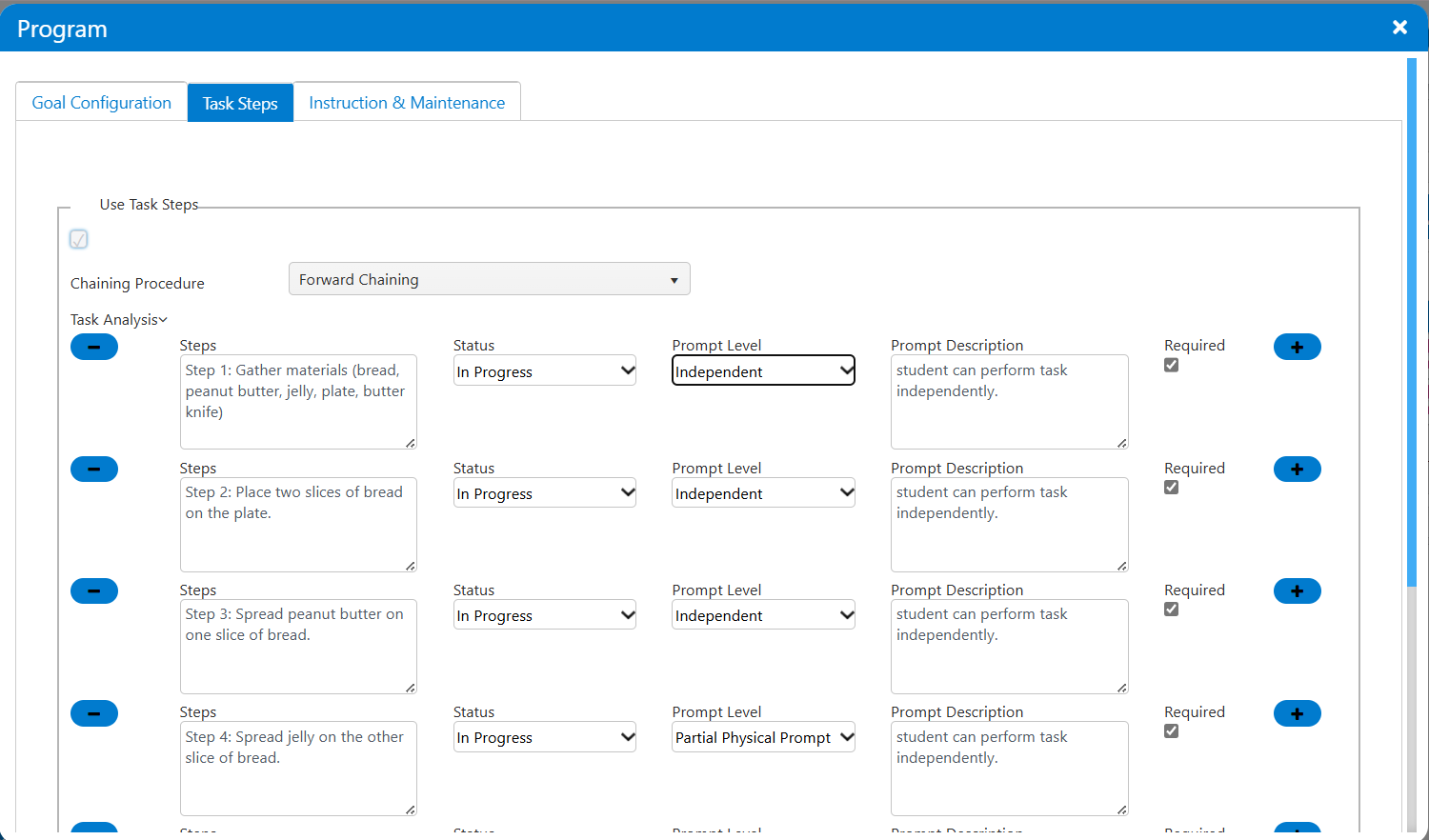Click the Prompt Description box for Step 2
Viewport: 1429px width, 840px height.
(x=1010, y=525)
